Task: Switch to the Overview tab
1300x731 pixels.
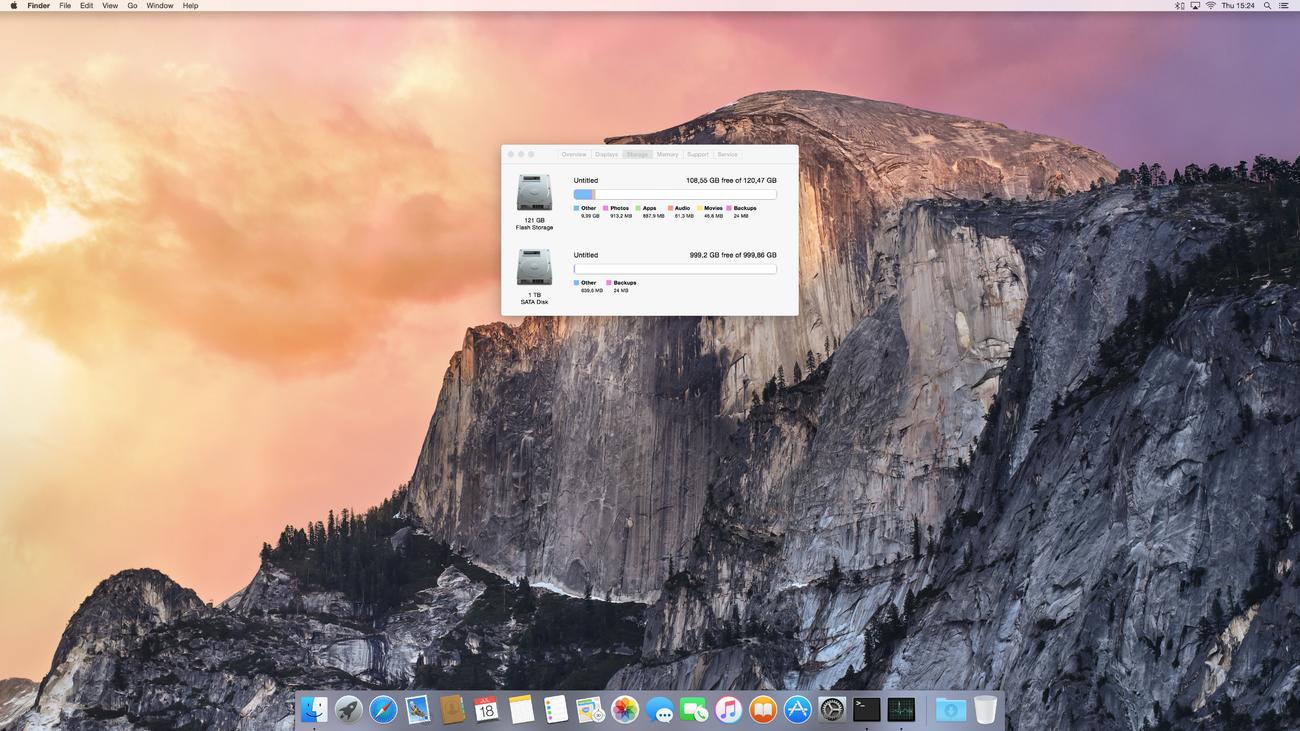Action: coord(574,155)
